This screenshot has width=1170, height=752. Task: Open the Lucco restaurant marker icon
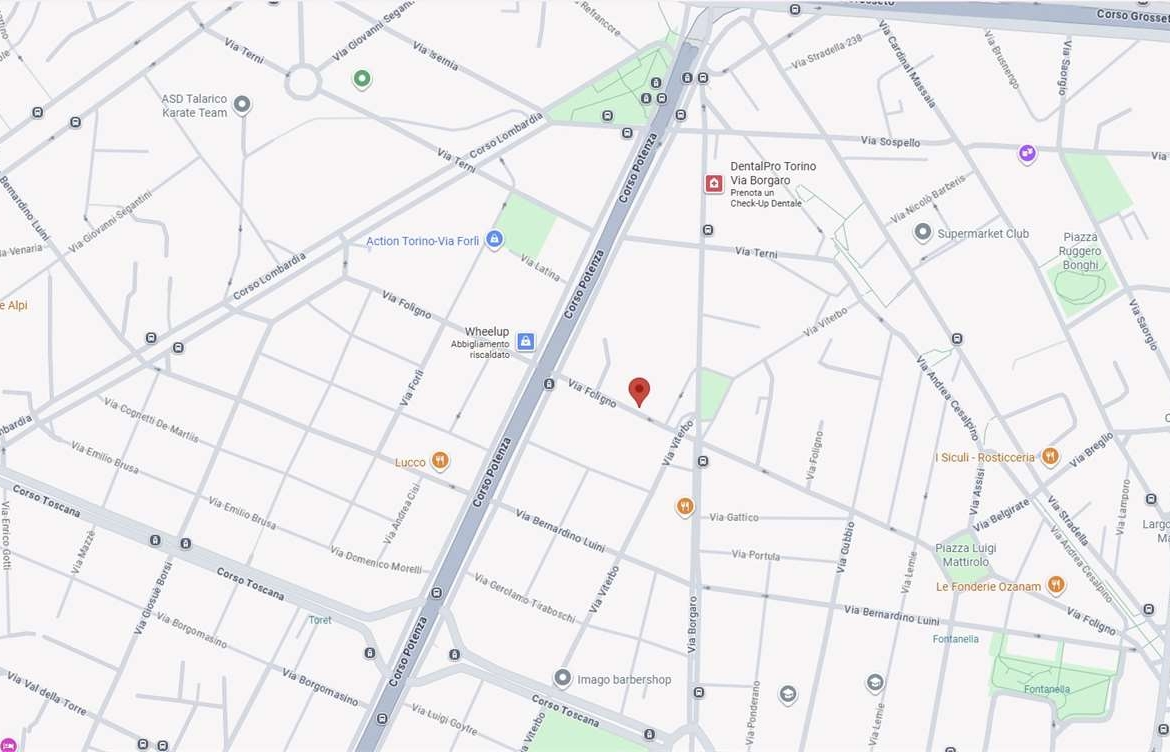point(440,461)
